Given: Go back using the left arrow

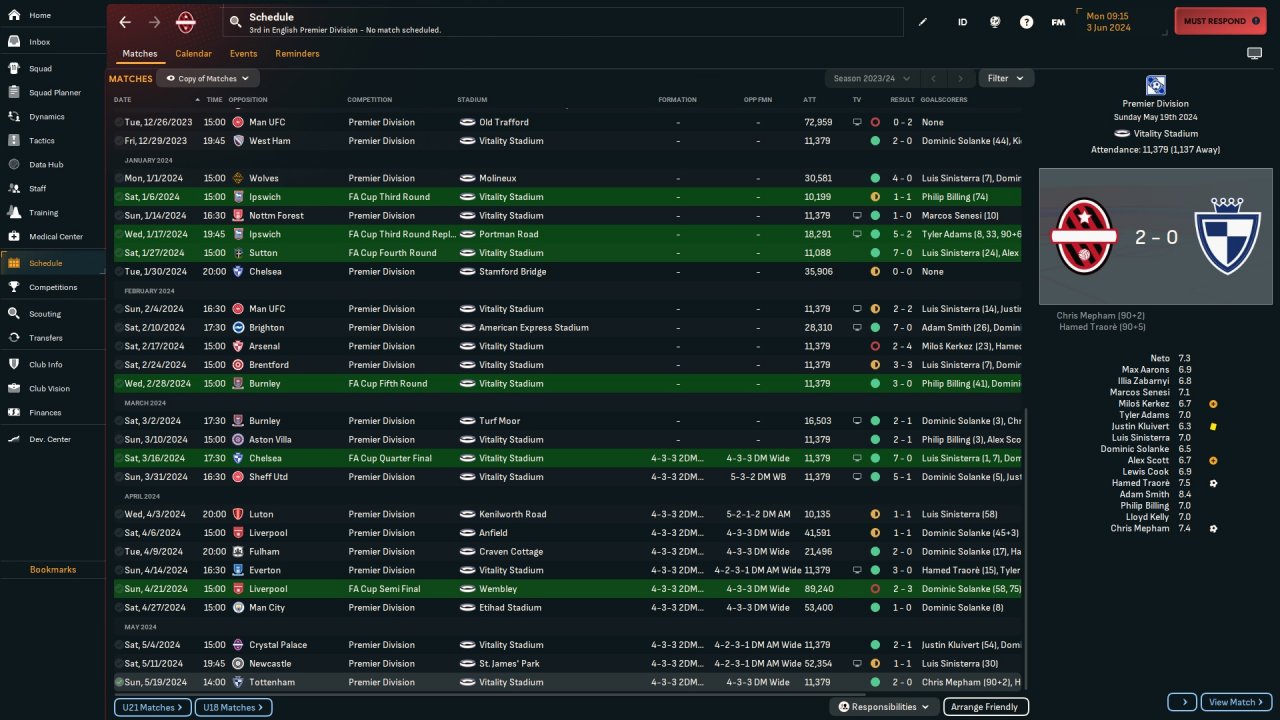Looking at the screenshot, I should (x=125, y=22).
